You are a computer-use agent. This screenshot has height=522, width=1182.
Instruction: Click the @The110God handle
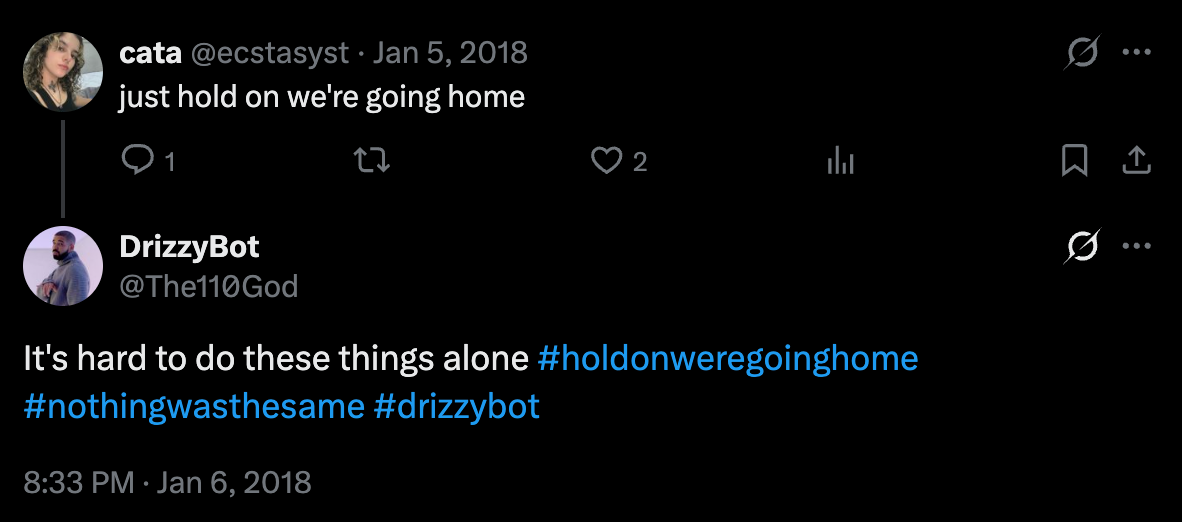[209, 287]
